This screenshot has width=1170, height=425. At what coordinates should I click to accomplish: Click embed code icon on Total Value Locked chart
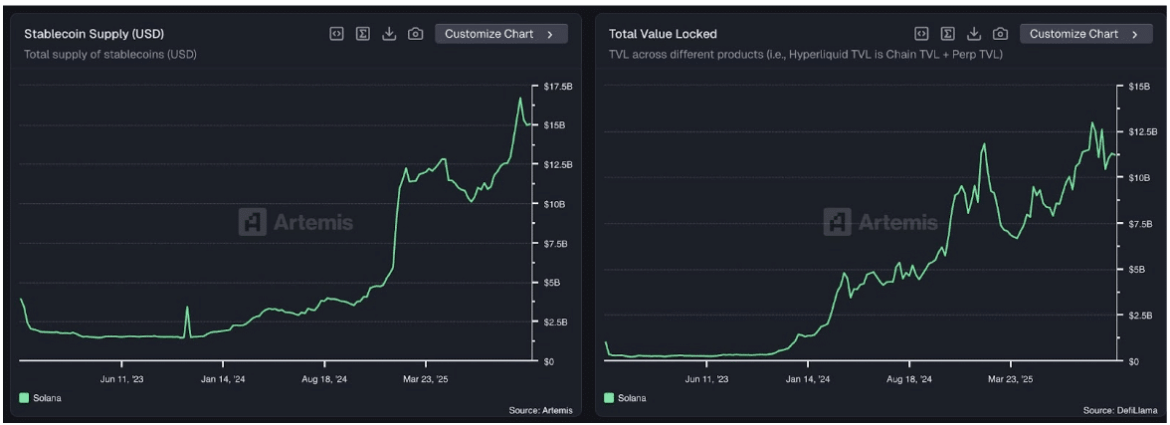(x=922, y=34)
